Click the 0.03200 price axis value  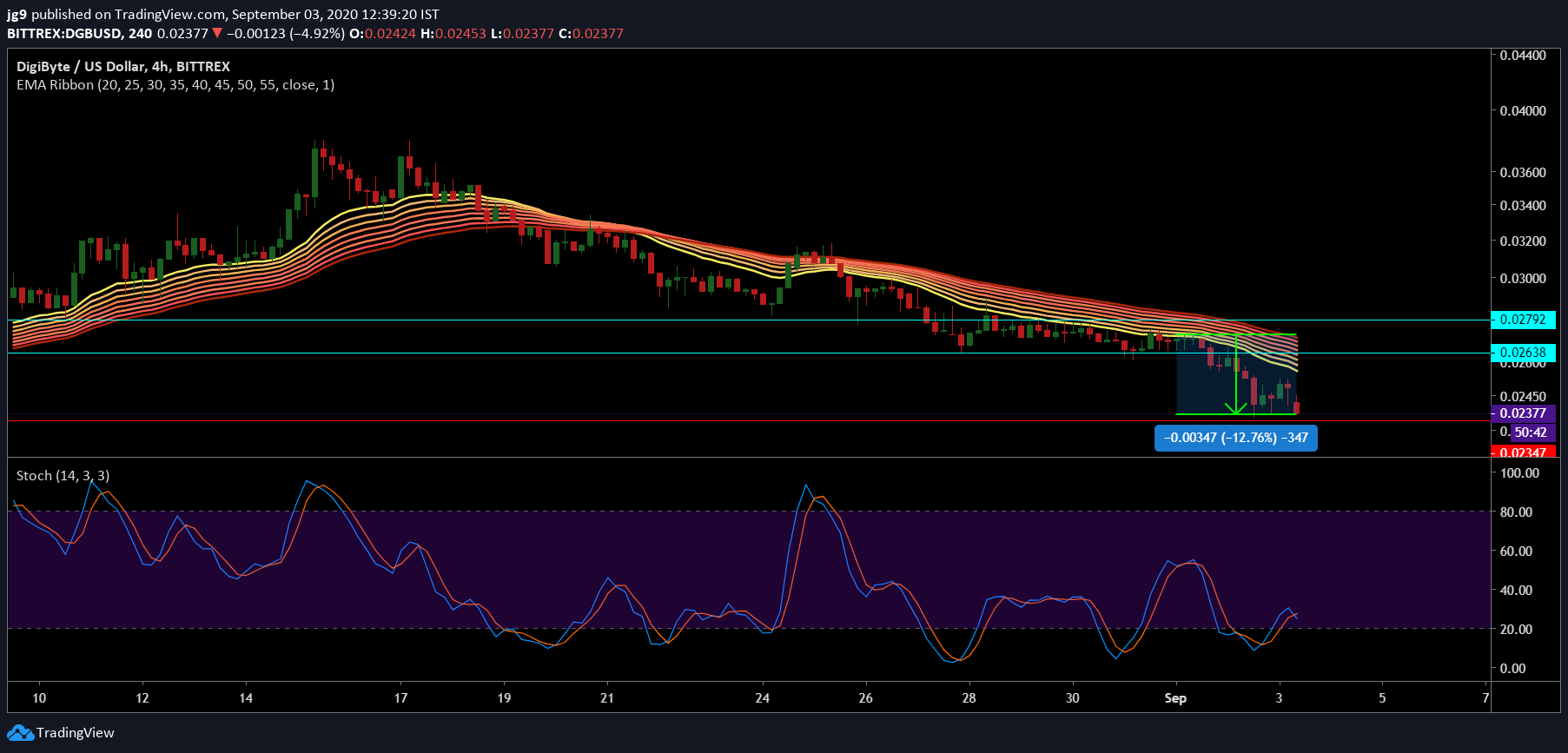click(x=1523, y=241)
